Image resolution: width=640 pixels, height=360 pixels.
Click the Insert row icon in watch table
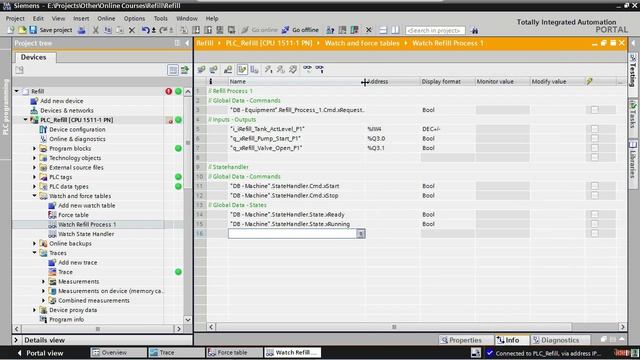coord(201,69)
